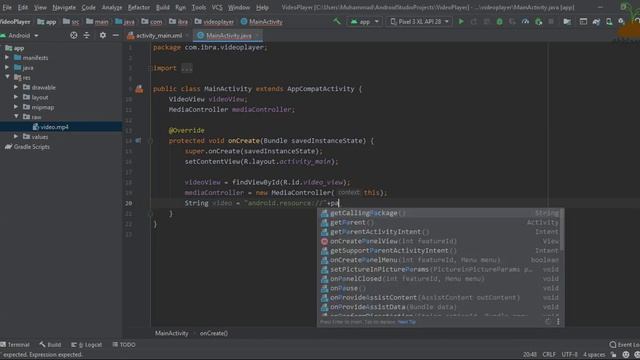
Task: Start debugging with the green bug icon
Action: coord(499,22)
